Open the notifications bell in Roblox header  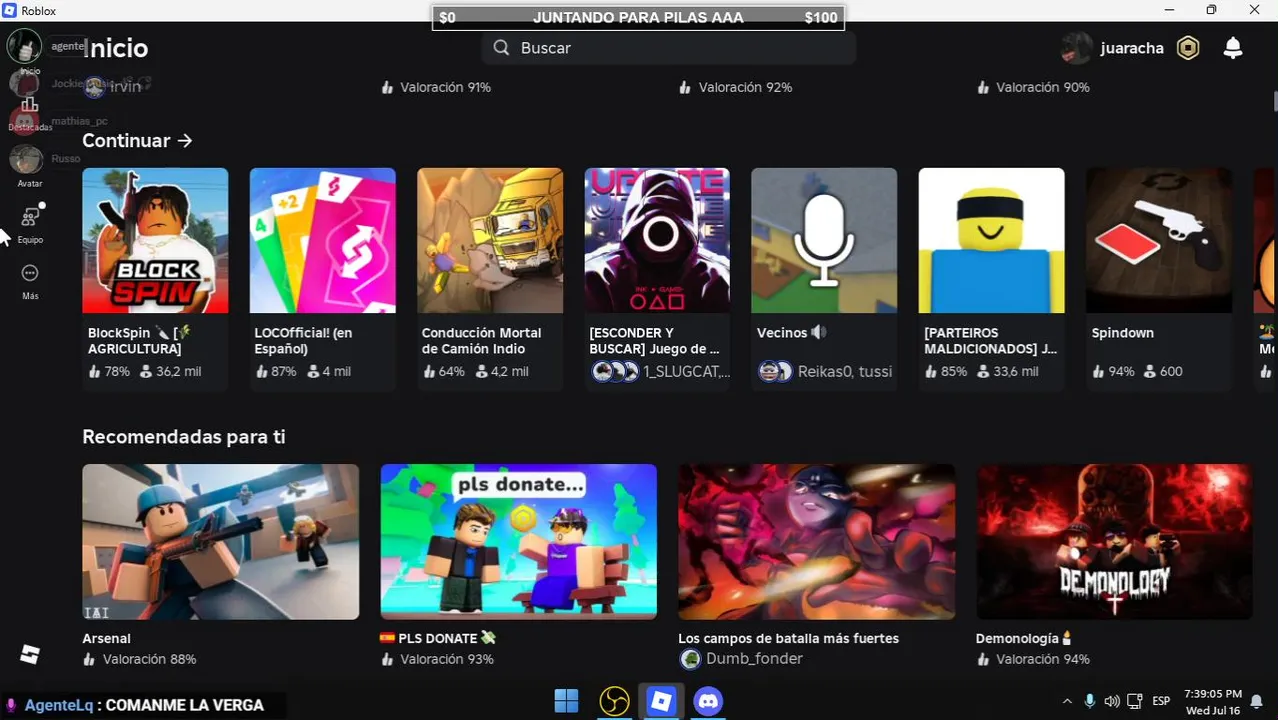(1233, 48)
